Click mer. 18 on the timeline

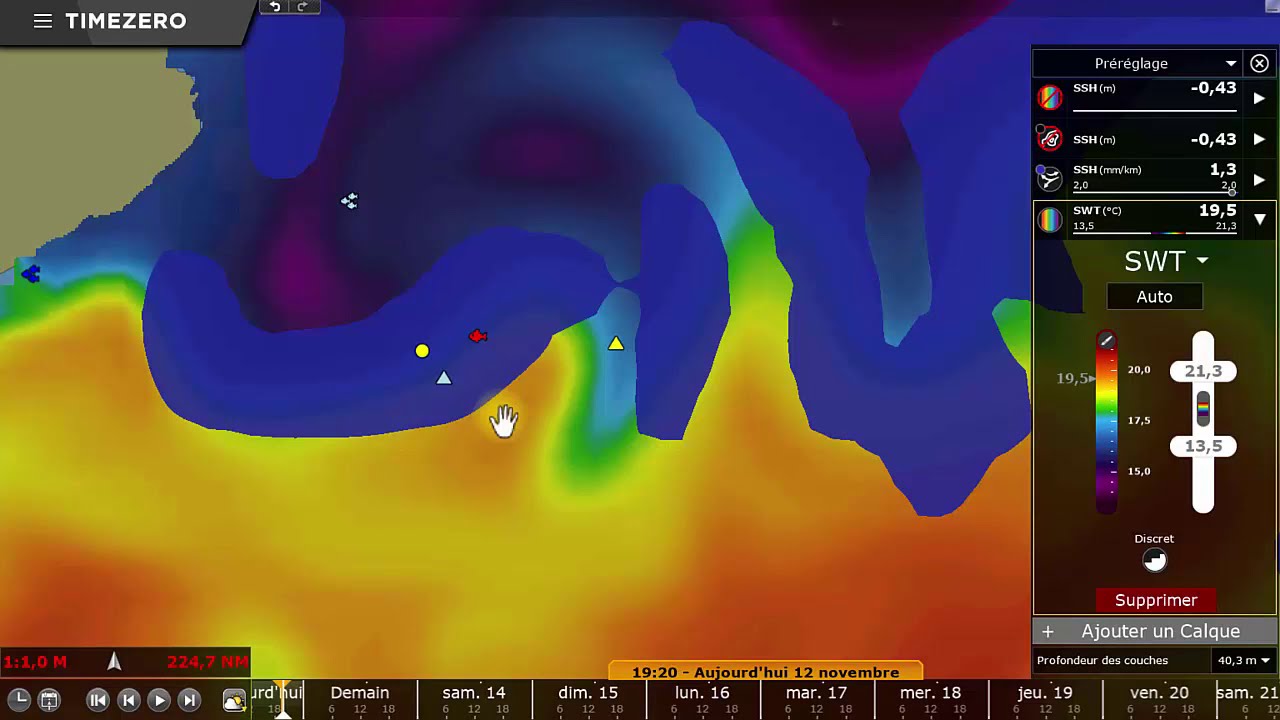click(x=930, y=692)
